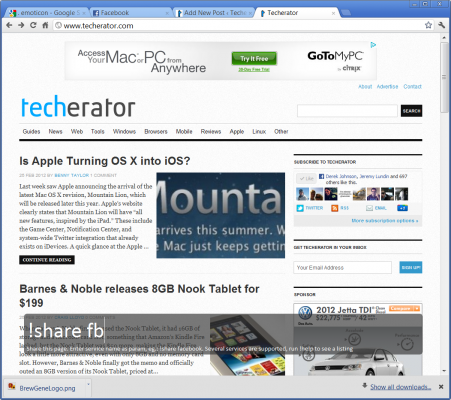Open the Web section

(x=77, y=131)
